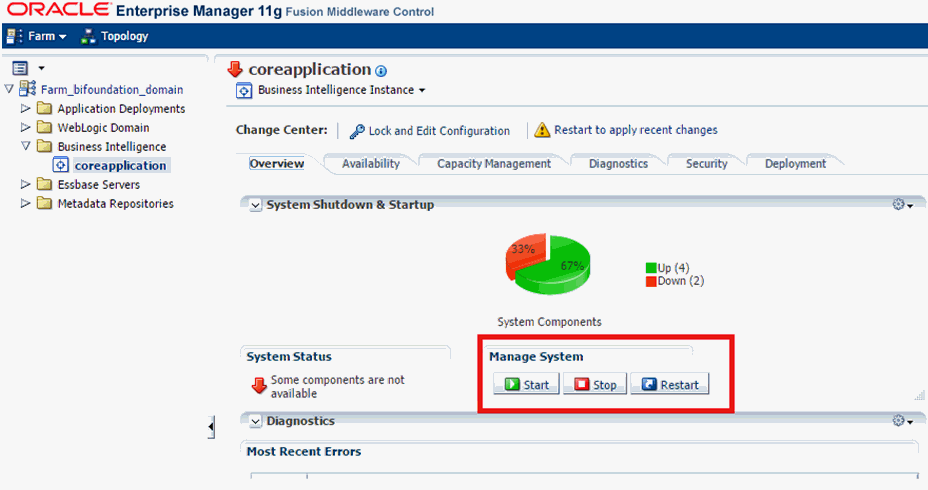
Task: Expand the Essbase Servers folder
Action: [x=25, y=184]
